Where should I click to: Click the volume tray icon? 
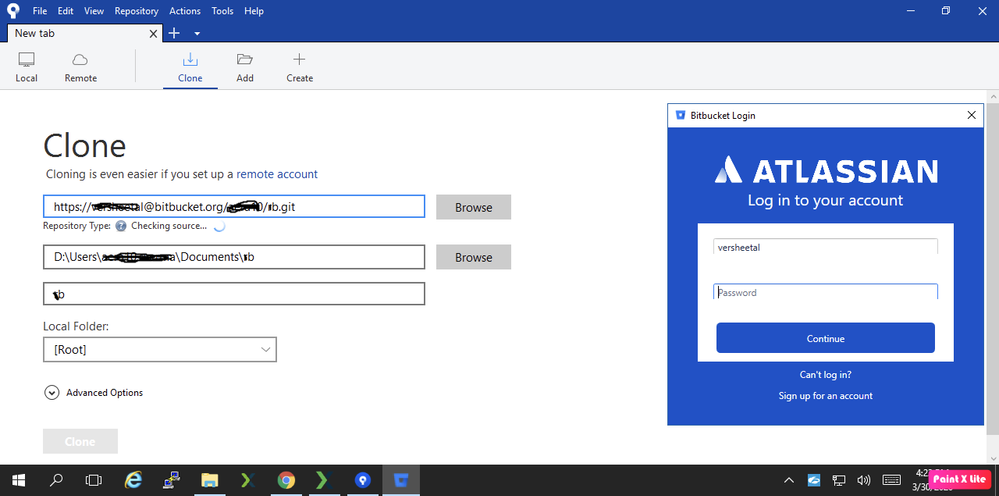864,480
